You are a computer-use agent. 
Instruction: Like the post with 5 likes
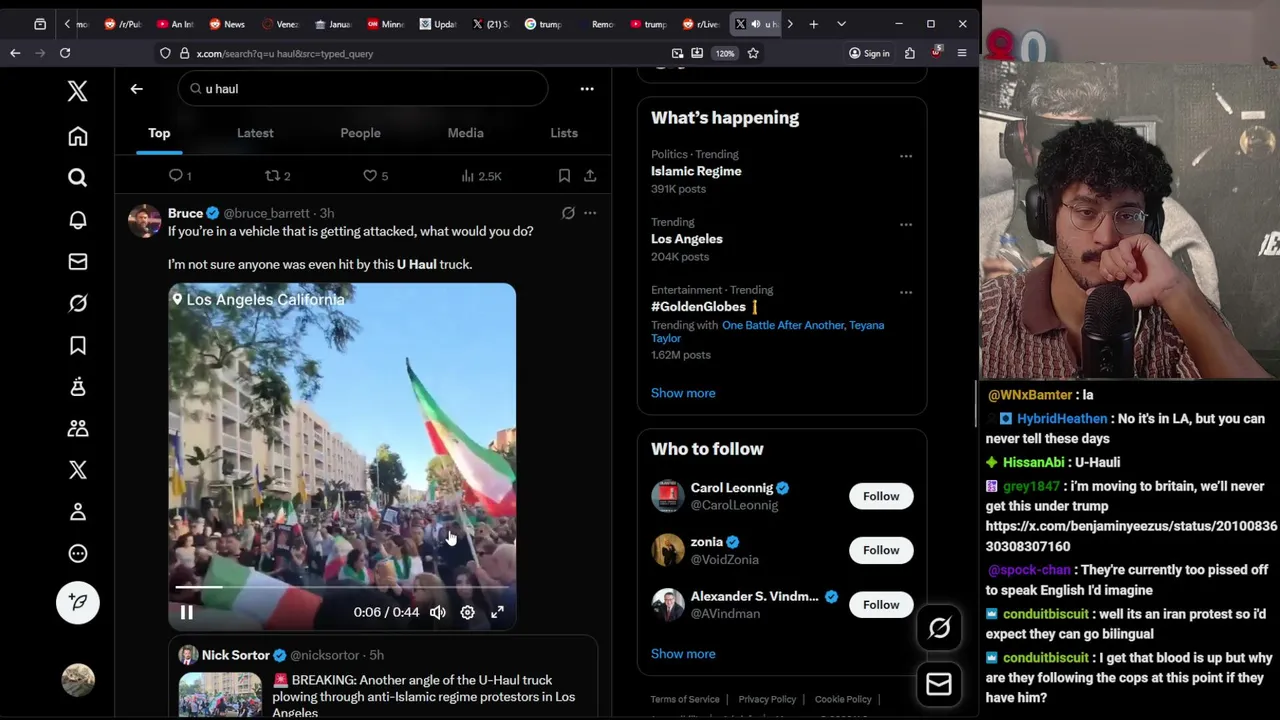tap(375, 176)
